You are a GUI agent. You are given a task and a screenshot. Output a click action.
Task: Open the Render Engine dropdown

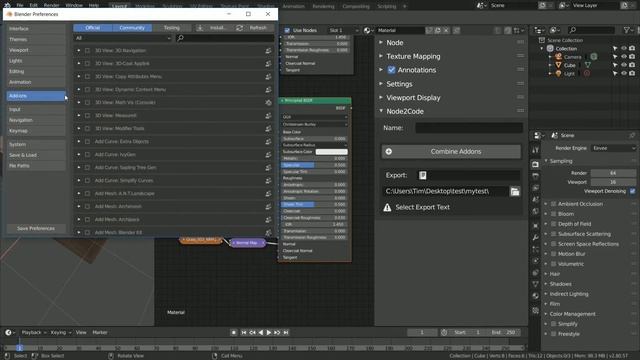613,148
